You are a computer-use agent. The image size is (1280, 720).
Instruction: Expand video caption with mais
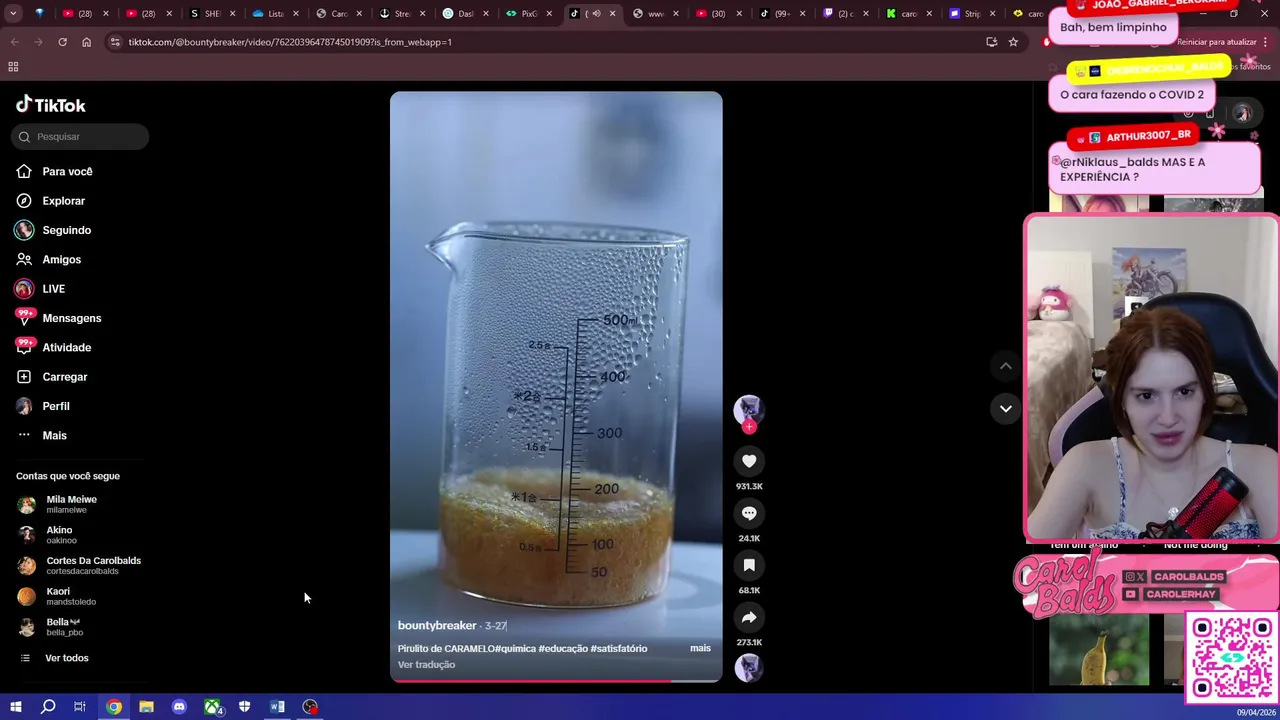tap(700, 648)
